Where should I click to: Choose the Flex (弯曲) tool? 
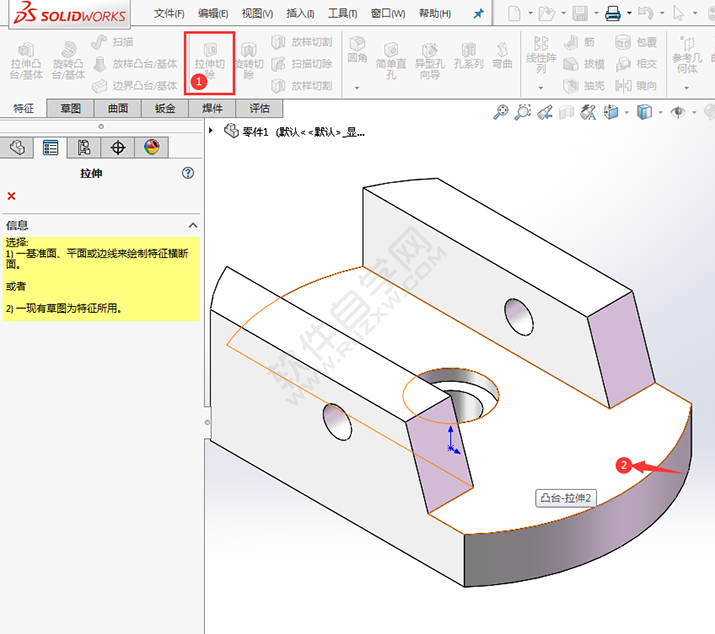point(503,56)
